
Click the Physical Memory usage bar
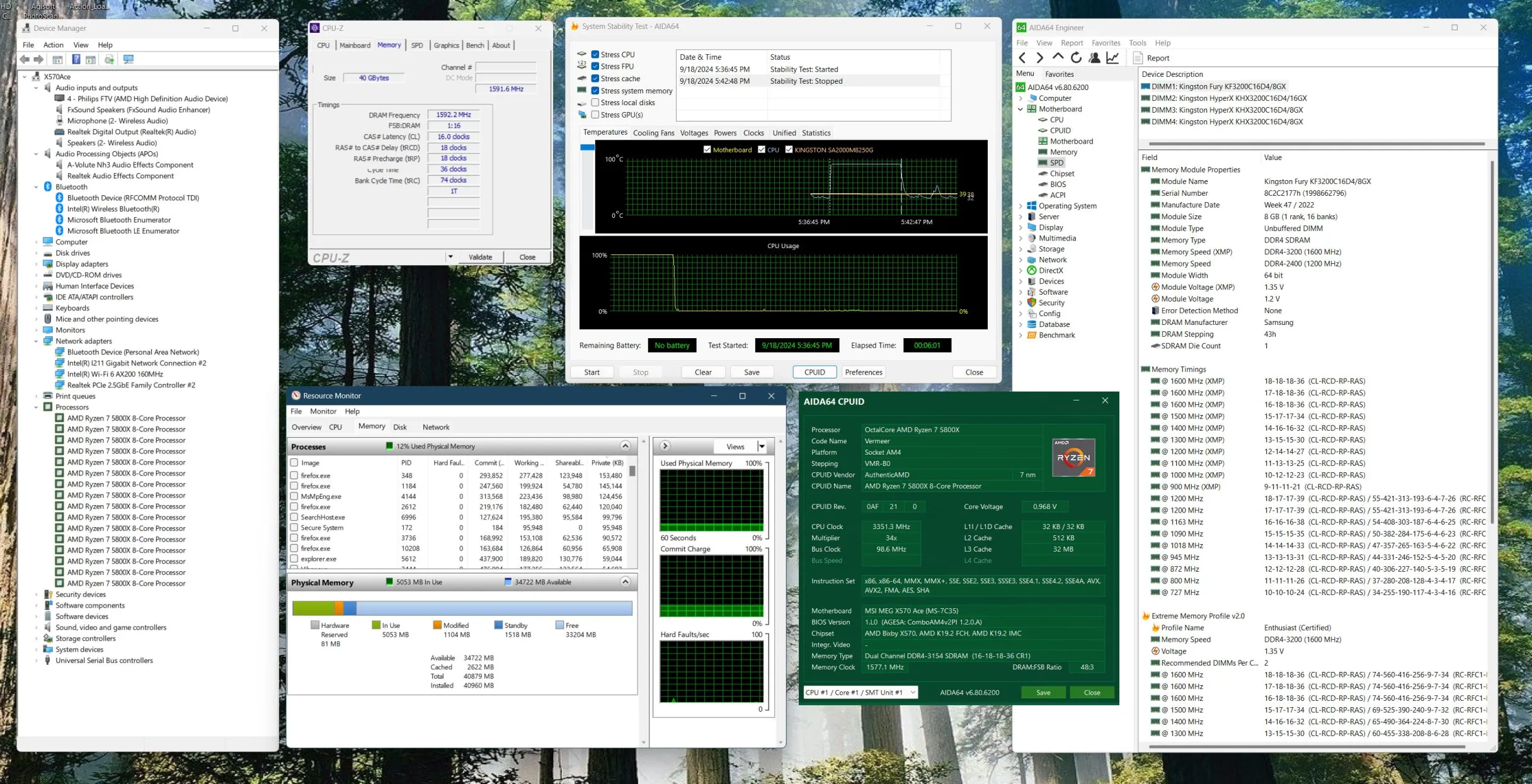click(x=462, y=608)
